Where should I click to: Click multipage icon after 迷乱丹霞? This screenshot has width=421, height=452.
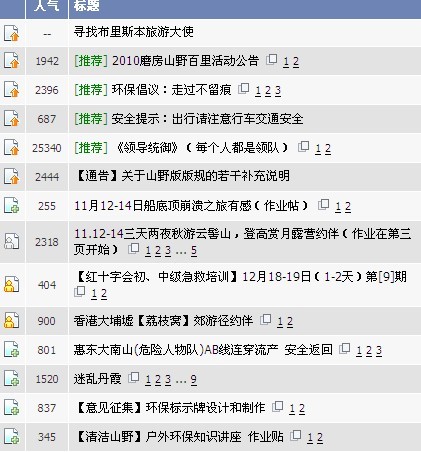coord(134,378)
